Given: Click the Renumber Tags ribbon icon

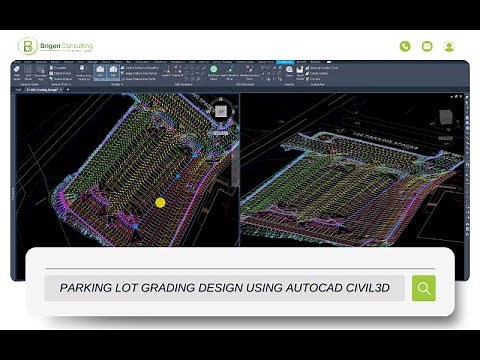Looking at the screenshot, I should (40, 73).
